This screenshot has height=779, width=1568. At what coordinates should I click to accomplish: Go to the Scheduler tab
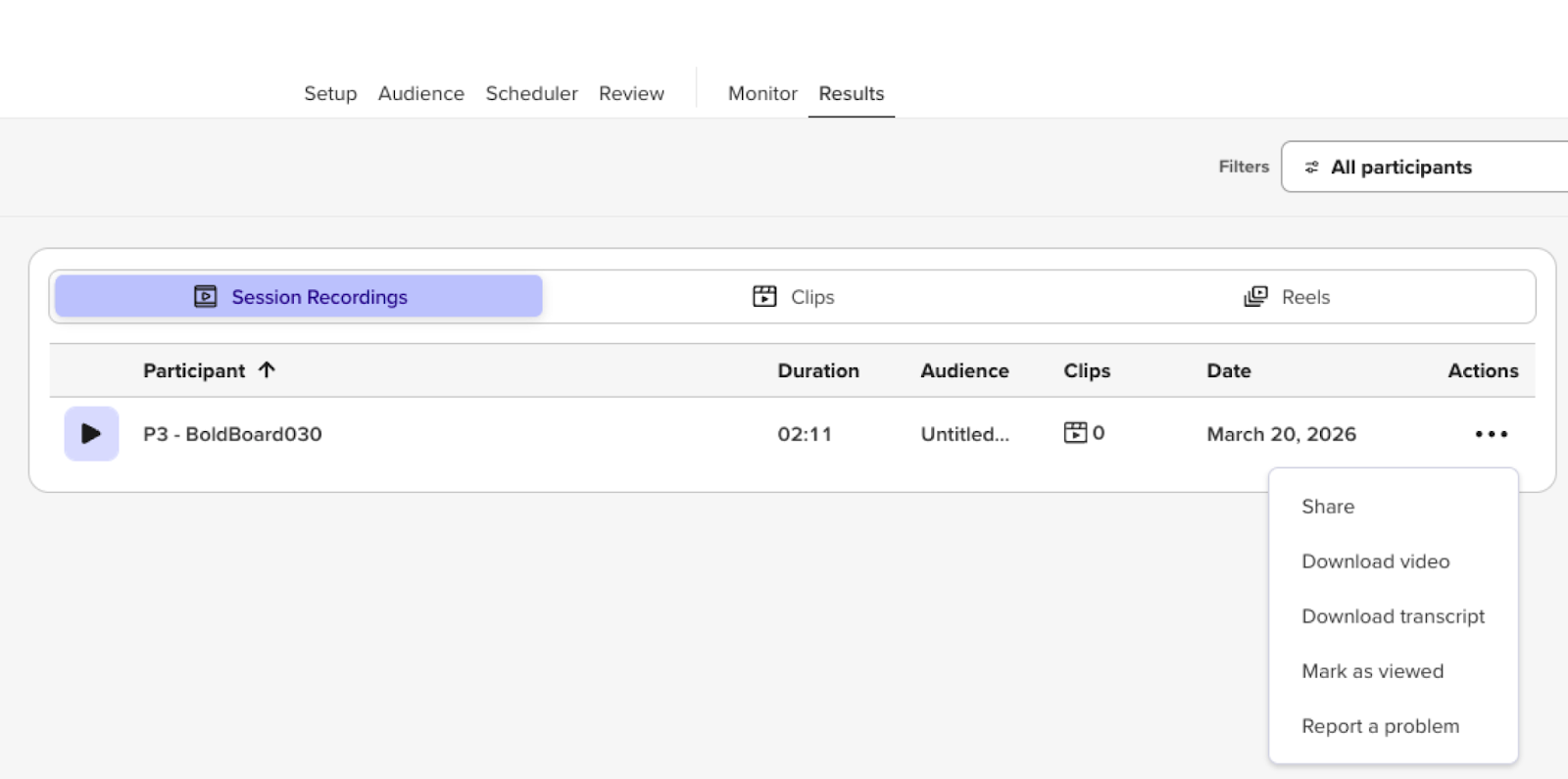click(531, 94)
